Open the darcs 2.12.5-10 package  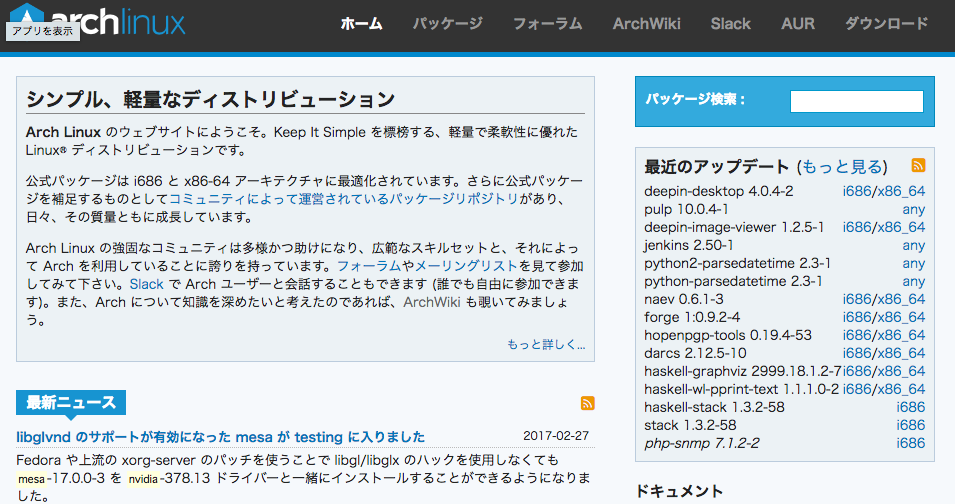tap(695, 353)
